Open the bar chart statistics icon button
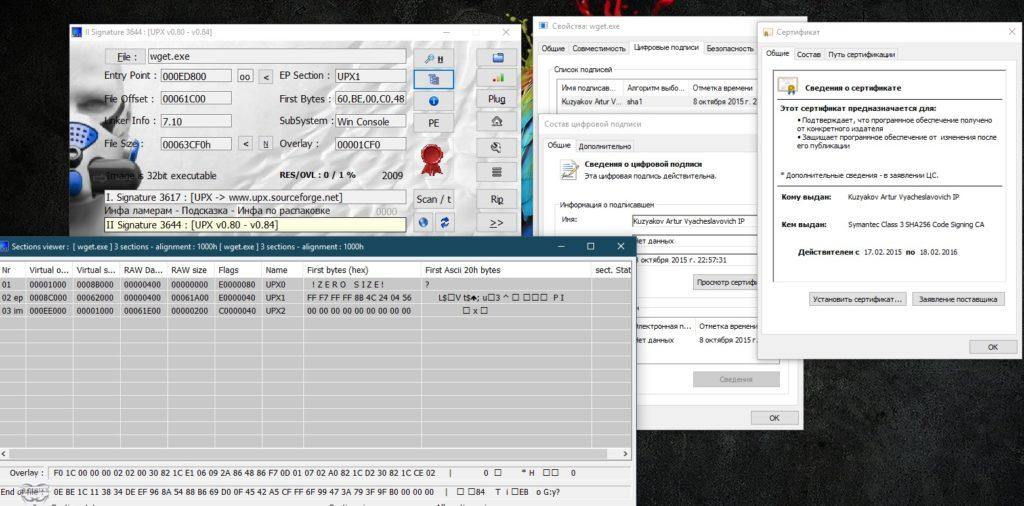Screen dimensions: 1024x506 coord(496,78)
